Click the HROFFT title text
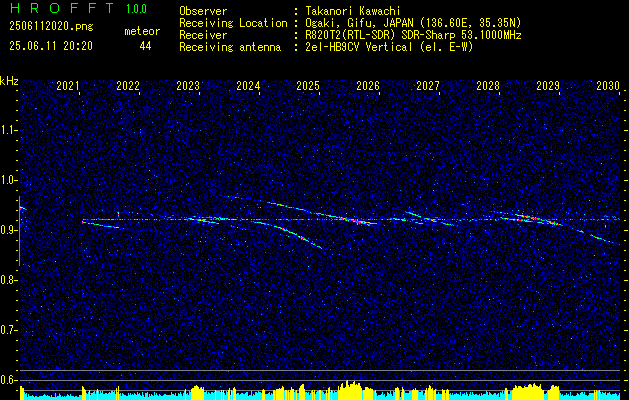Screen dimensions: 629x400 (61, 8)
